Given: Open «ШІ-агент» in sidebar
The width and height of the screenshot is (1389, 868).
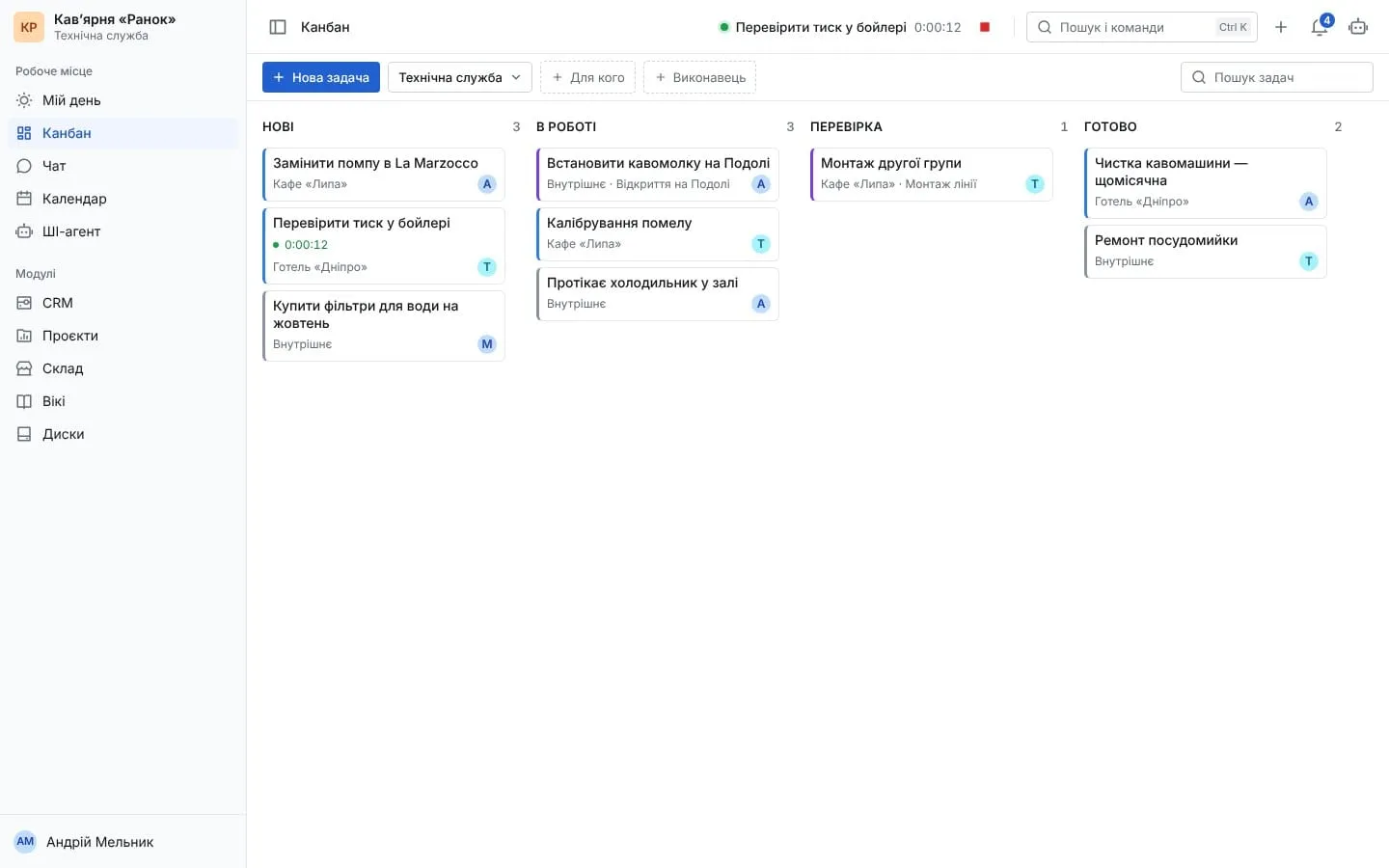Looking at the screenshot, I should (123, 231).
